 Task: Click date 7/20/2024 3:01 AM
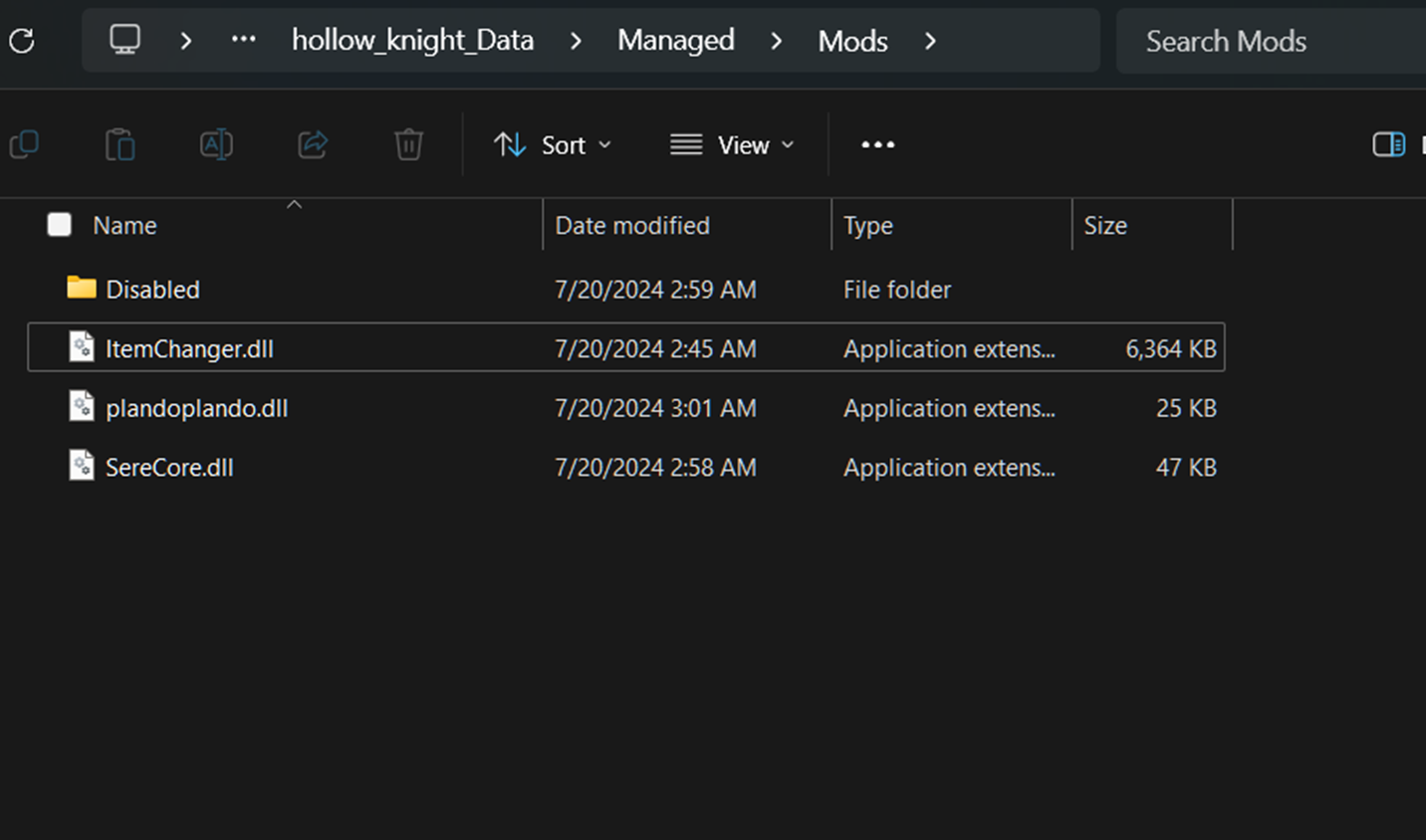click(x=655, y=408)
